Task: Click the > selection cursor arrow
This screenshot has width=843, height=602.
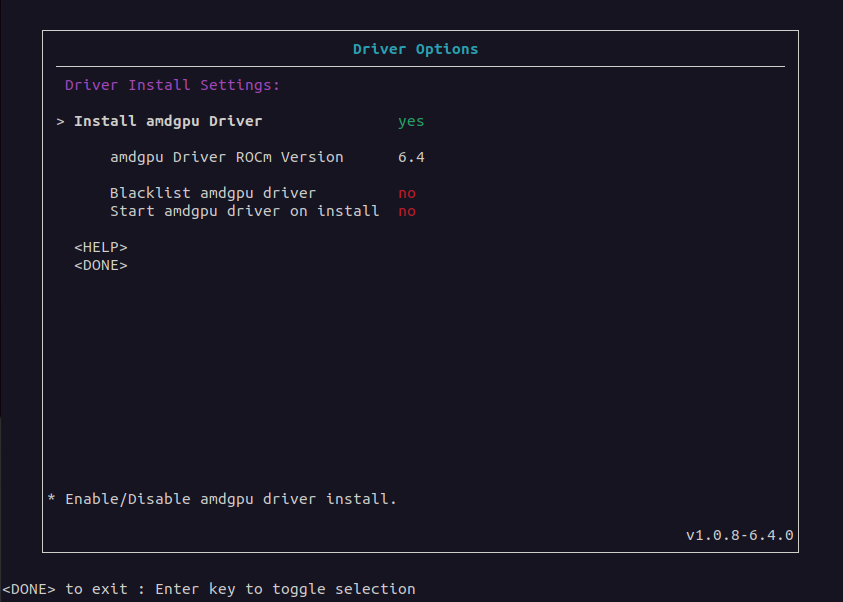Action: click(x=61, y=121)
